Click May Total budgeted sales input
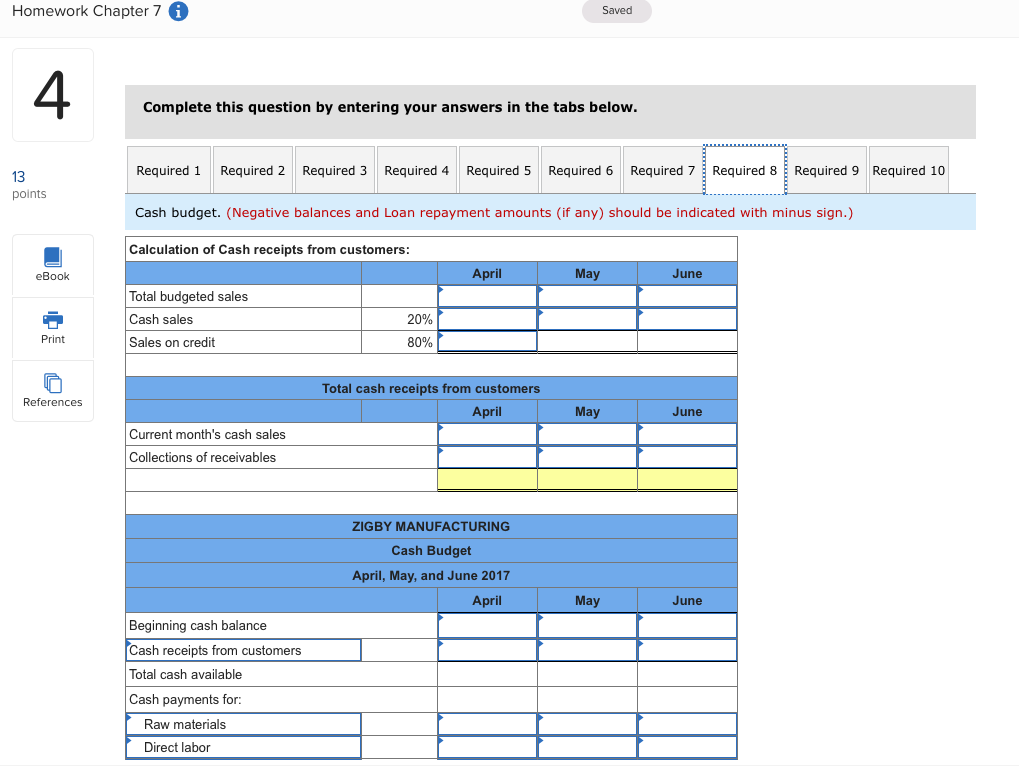Image resolution: width=1019 pixels, height=769 pixels. (x=587, y=296)
